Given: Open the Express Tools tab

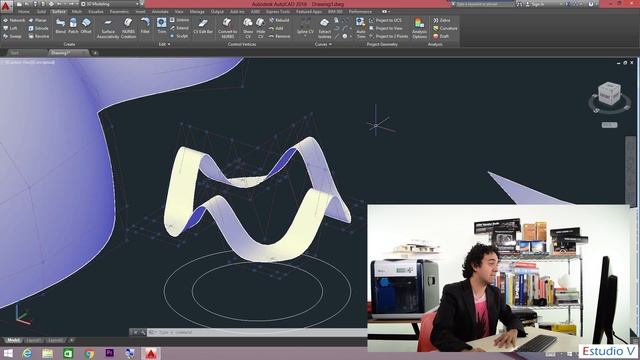Looking at the screenshot, I should (278, 12).
